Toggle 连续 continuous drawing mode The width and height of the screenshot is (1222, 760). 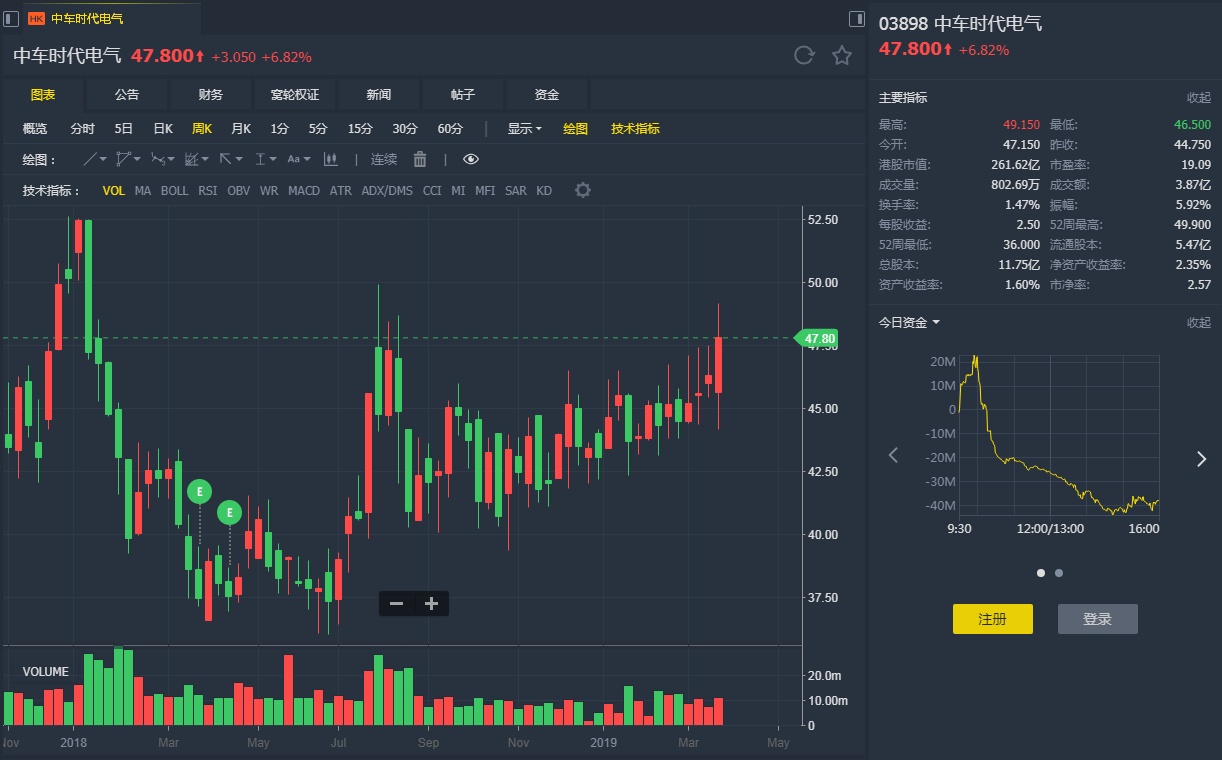point(384,159)
